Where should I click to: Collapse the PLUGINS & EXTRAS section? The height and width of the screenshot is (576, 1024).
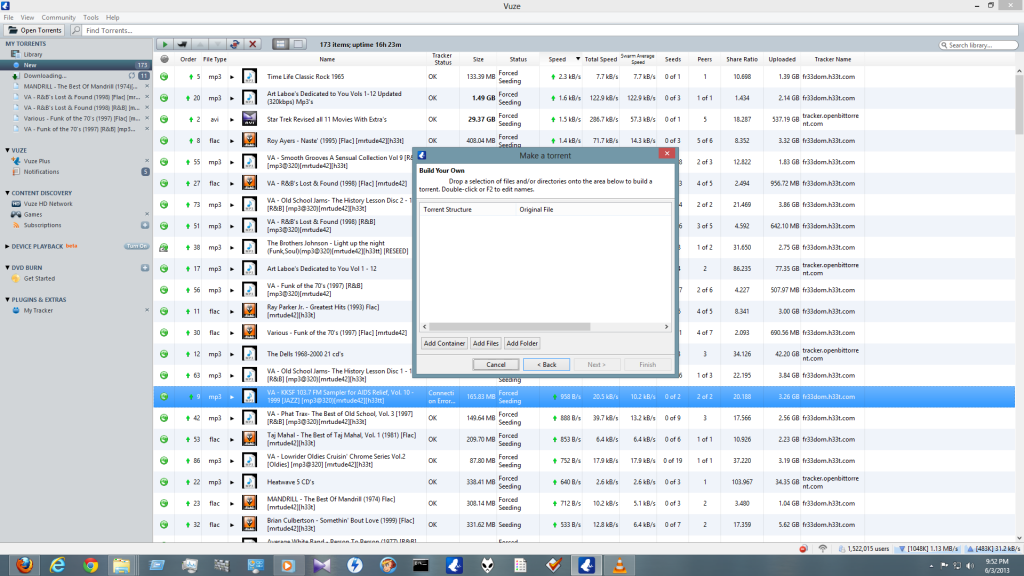(x=7, y=300)
